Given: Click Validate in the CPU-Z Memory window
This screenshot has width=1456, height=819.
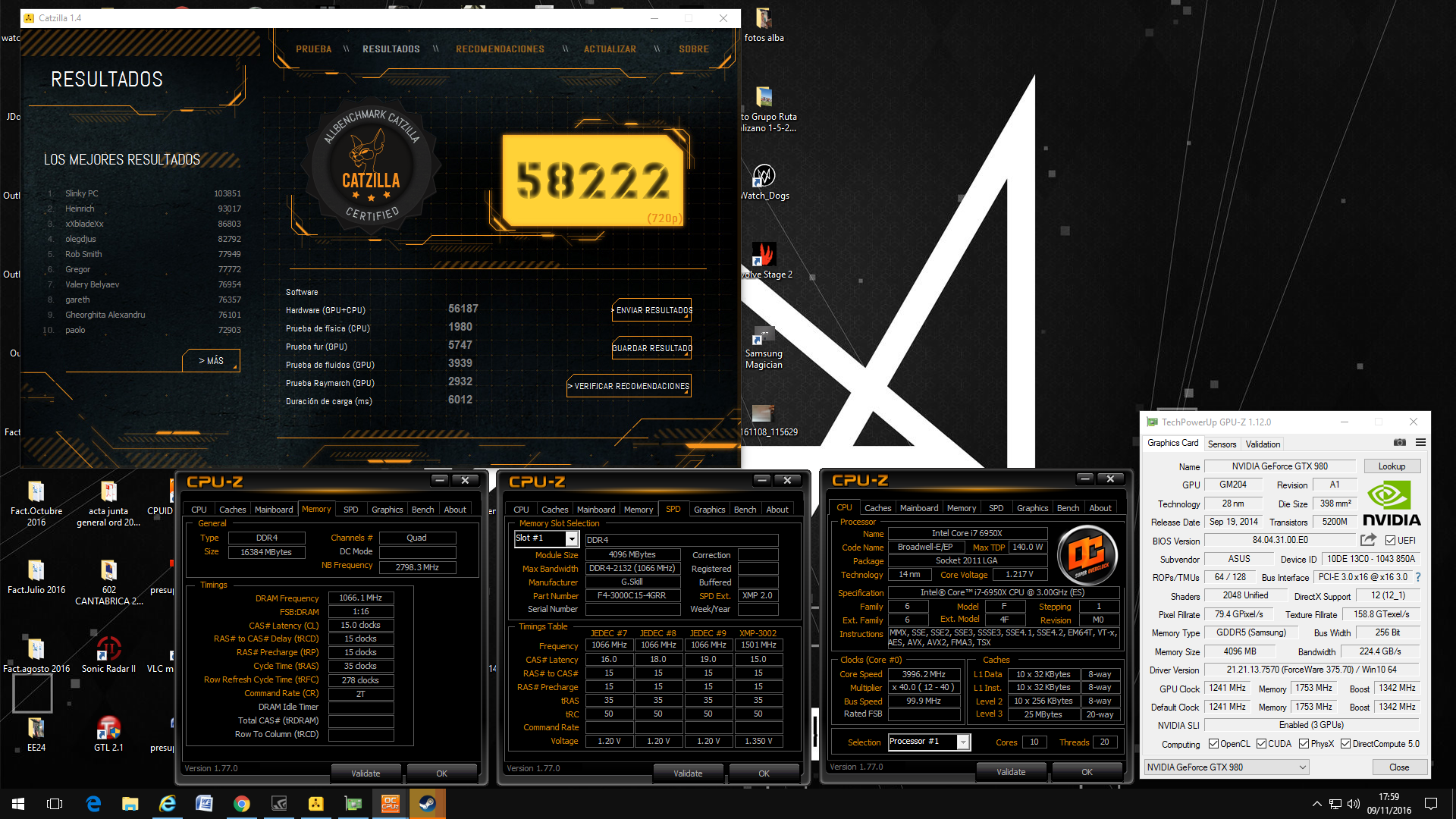Looking at the screenshot, I should [x=366, y=773].
